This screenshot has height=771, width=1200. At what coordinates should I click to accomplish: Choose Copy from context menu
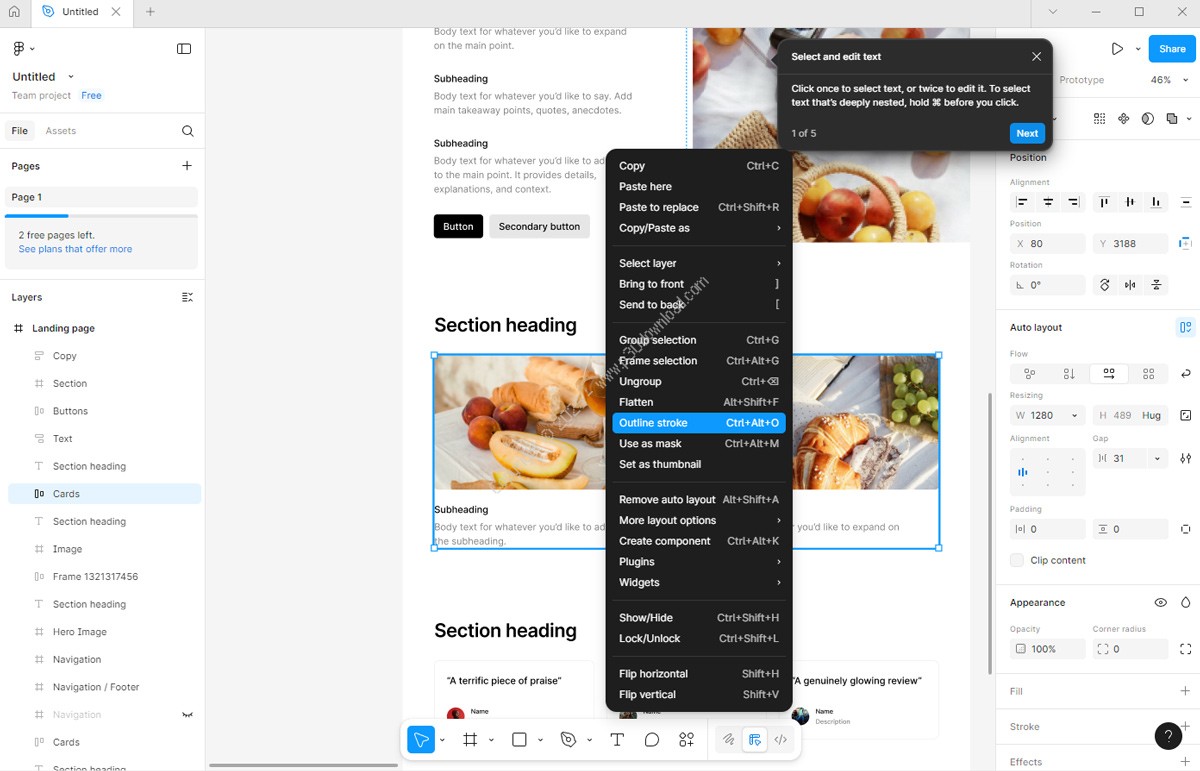click(699, 166)
